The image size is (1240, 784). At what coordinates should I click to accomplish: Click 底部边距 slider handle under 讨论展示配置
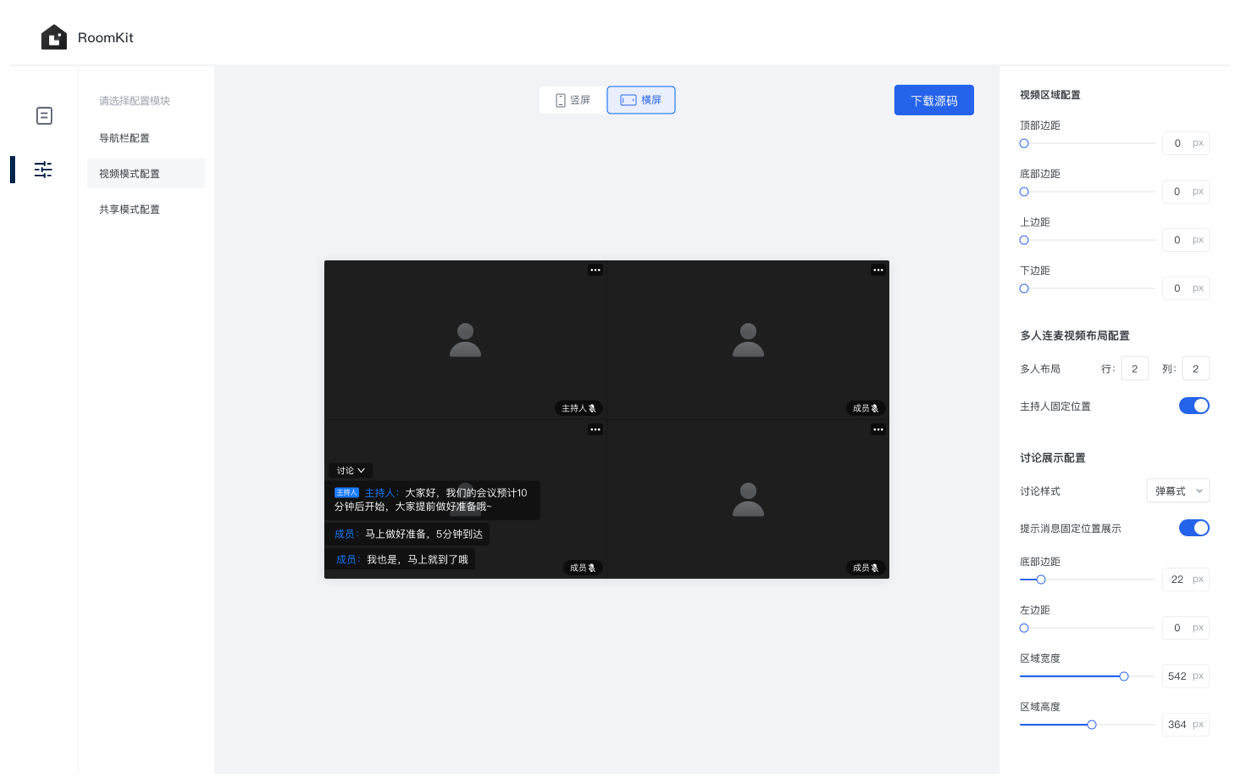(1041, 580)
